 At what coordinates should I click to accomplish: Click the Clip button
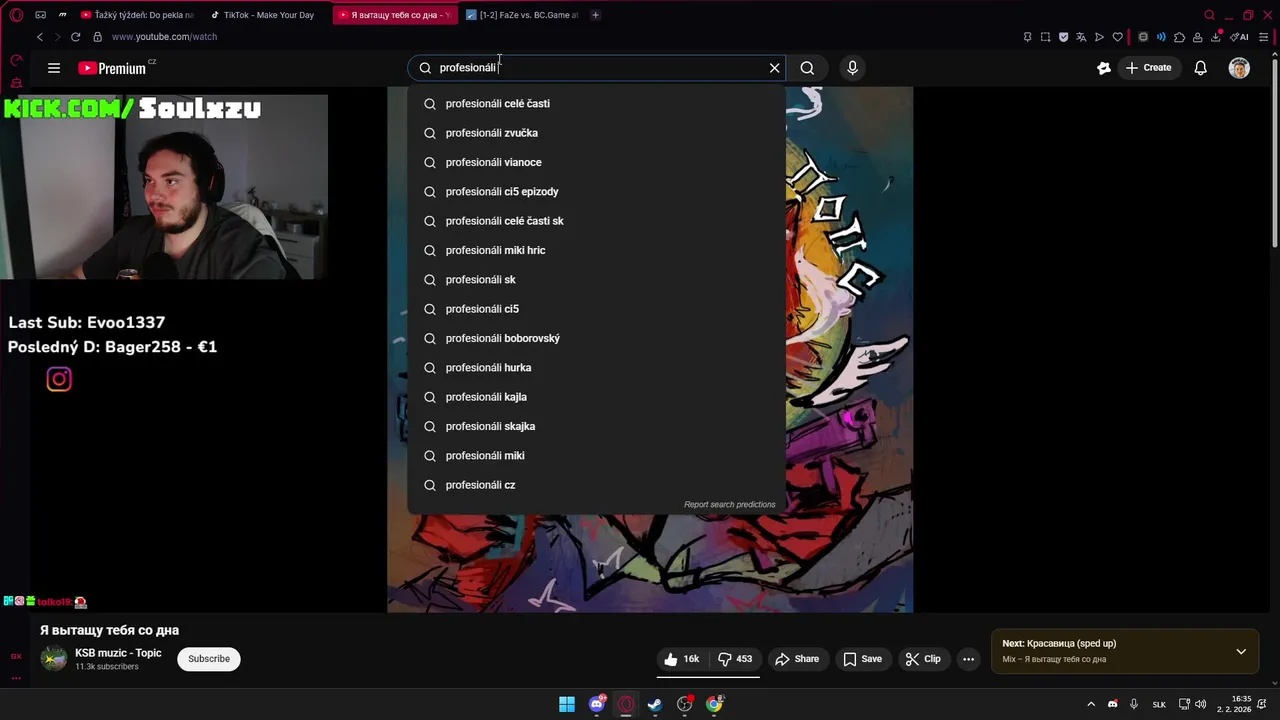pyautogui.click(x=922, y=659)
